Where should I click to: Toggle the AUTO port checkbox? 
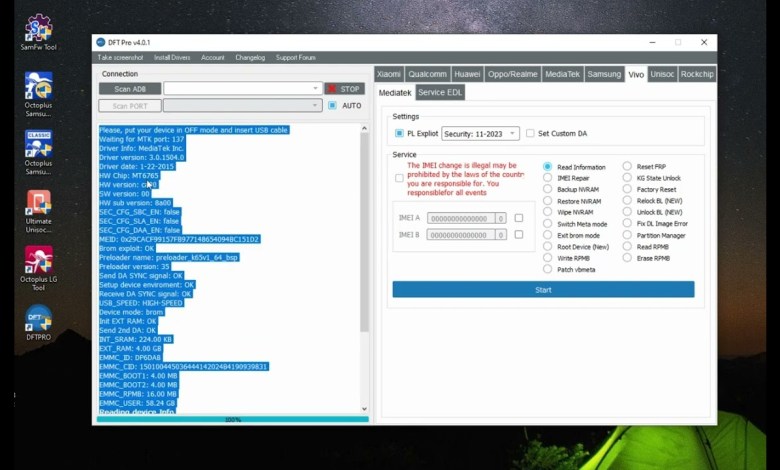point(332,105)
